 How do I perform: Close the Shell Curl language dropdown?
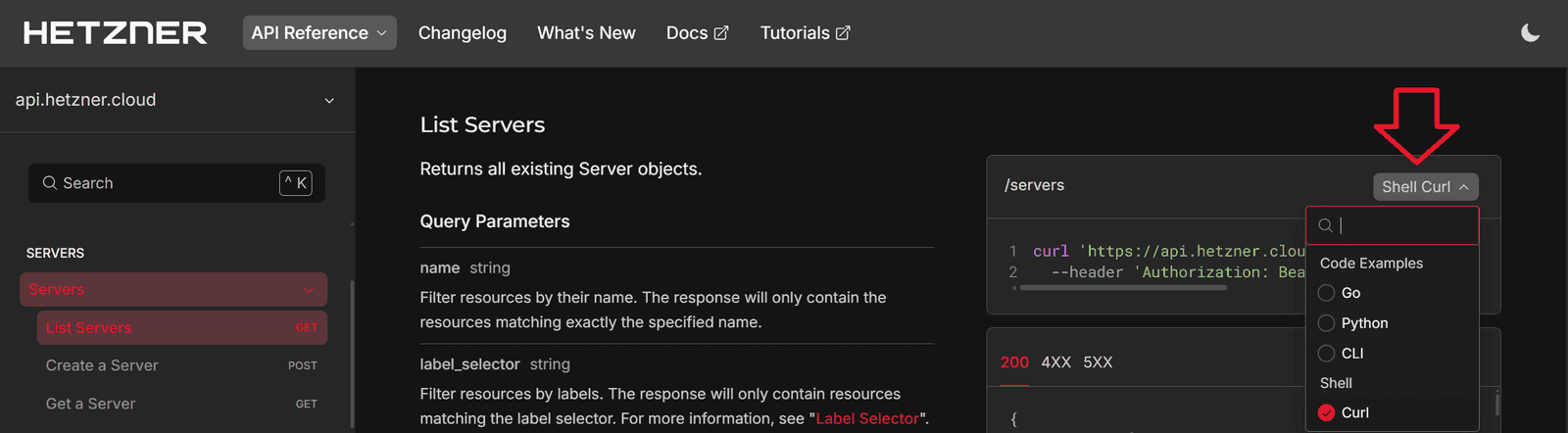1426,186
